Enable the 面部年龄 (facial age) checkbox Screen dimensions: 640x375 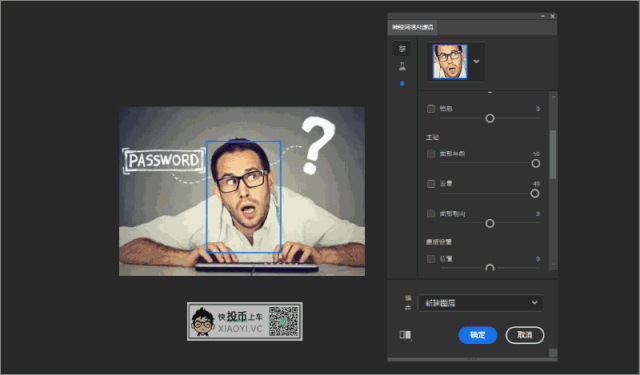pos(431,154)
